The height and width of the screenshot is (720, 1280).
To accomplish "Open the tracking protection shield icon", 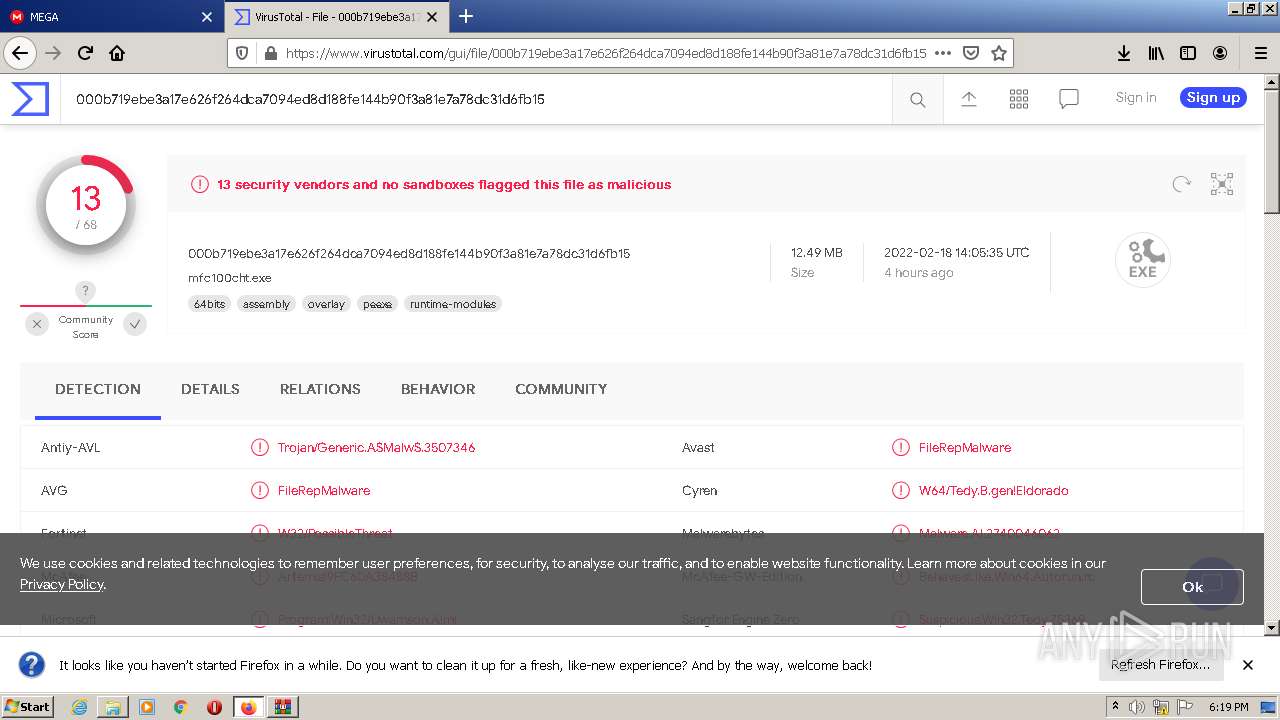I will (242, 53).
